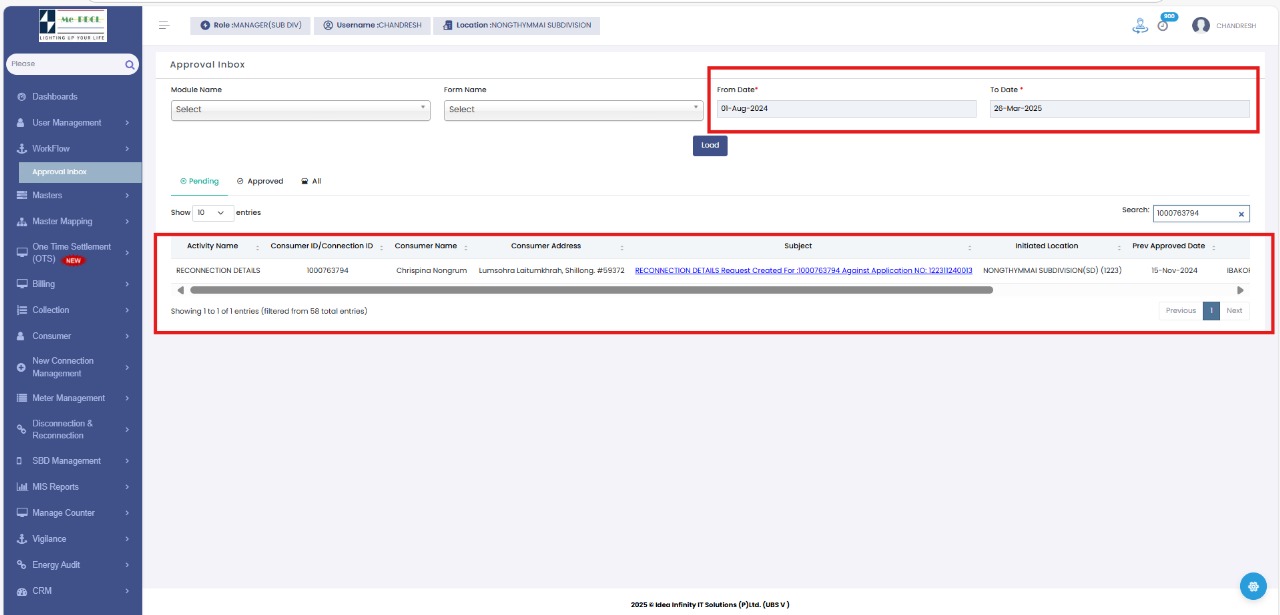This screenshot has height=615, width=1280.
Task: Open the Energy Audit menu item
Action: click(x=71, y=565)
